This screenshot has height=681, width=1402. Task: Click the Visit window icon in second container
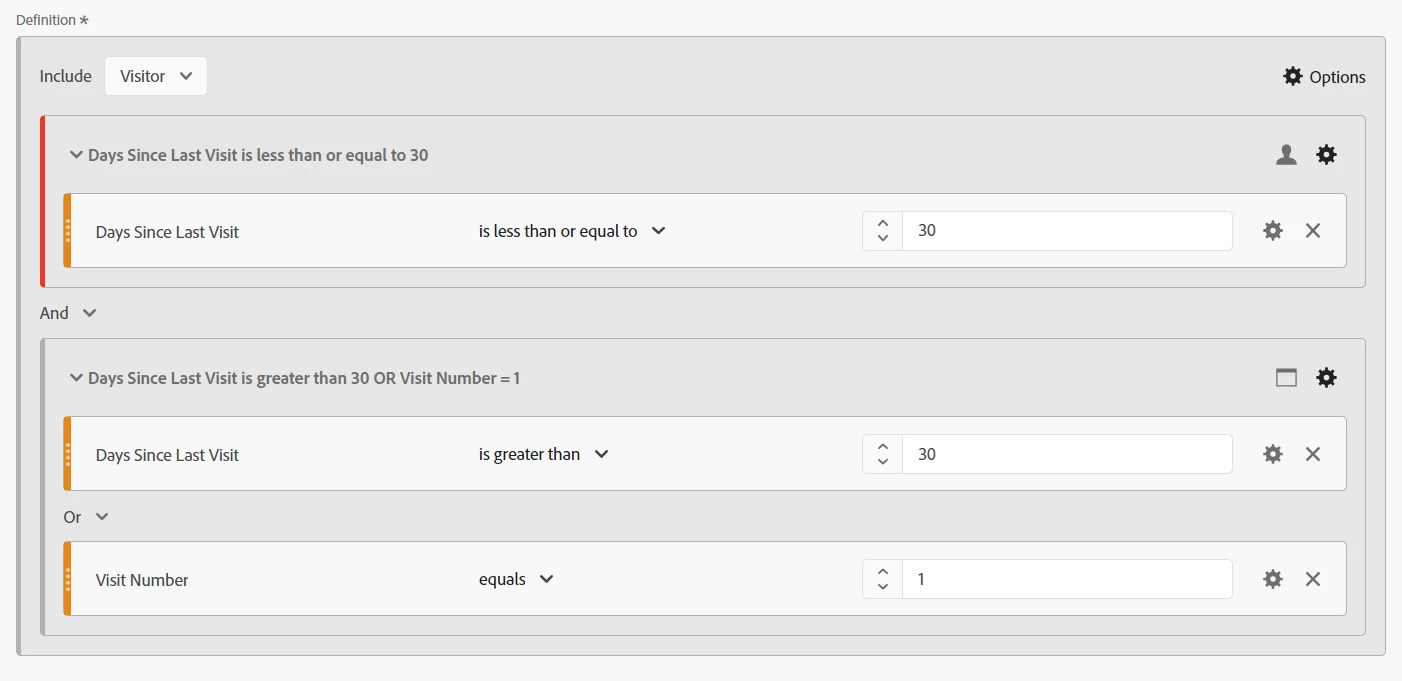[x=1286, y=378]
